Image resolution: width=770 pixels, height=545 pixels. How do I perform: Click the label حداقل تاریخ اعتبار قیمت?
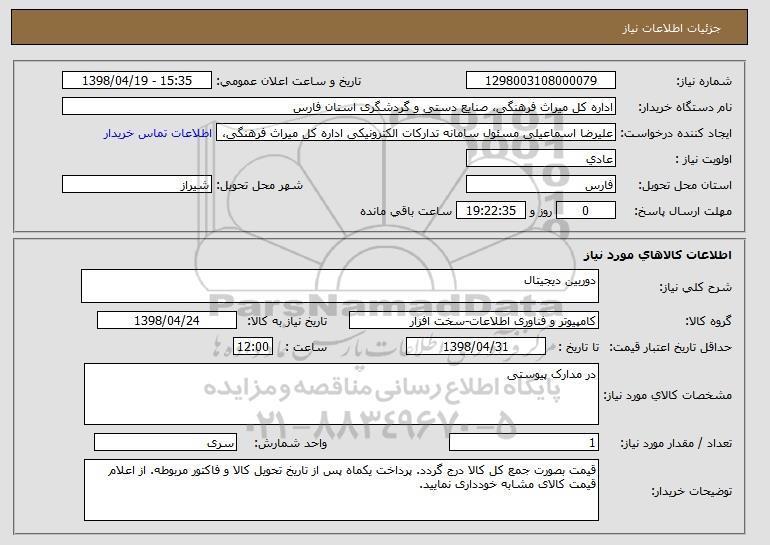tap(670, 347)
